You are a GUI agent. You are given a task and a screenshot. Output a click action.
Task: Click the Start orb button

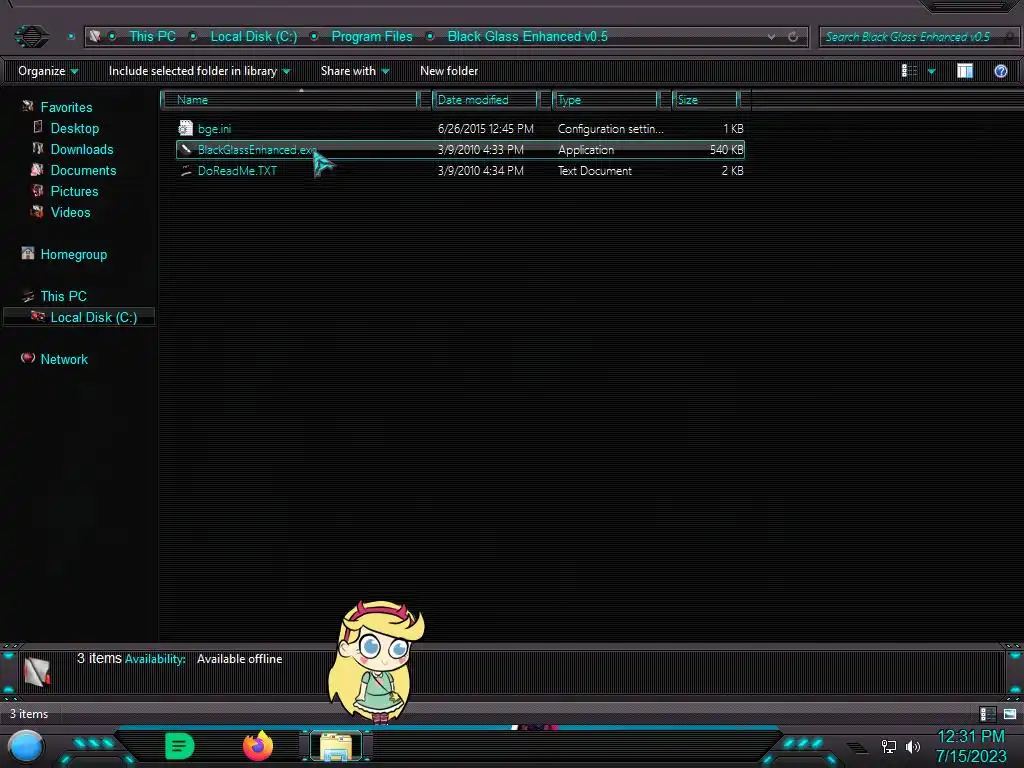point(26,747)
